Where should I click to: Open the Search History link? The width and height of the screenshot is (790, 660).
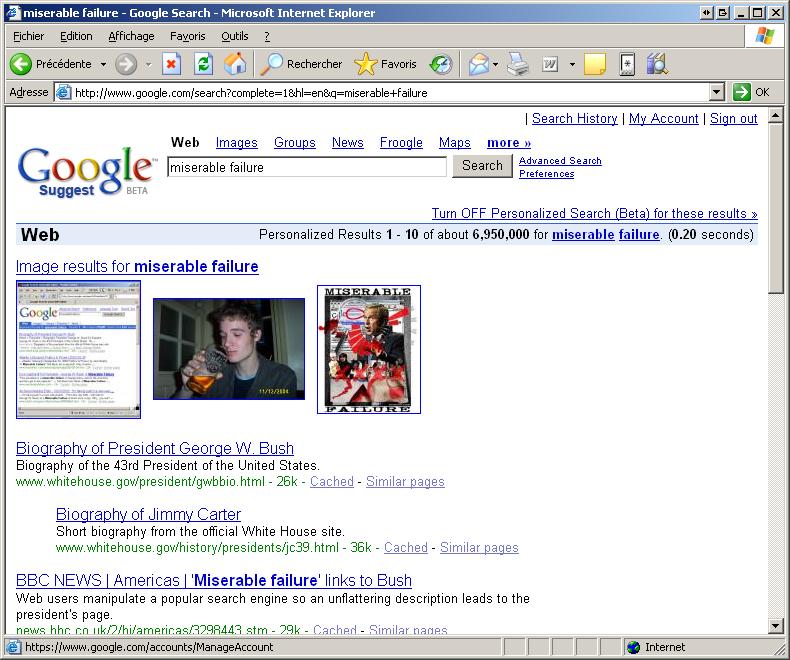click(x=575, y=118)
